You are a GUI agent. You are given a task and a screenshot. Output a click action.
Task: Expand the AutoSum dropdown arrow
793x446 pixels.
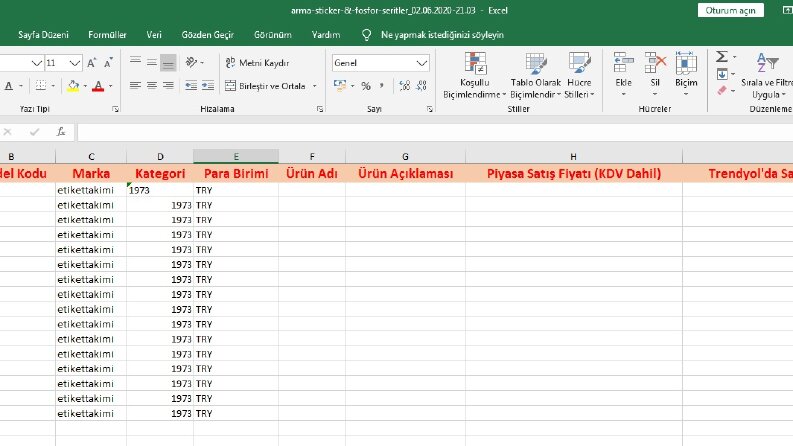[734, 57]
